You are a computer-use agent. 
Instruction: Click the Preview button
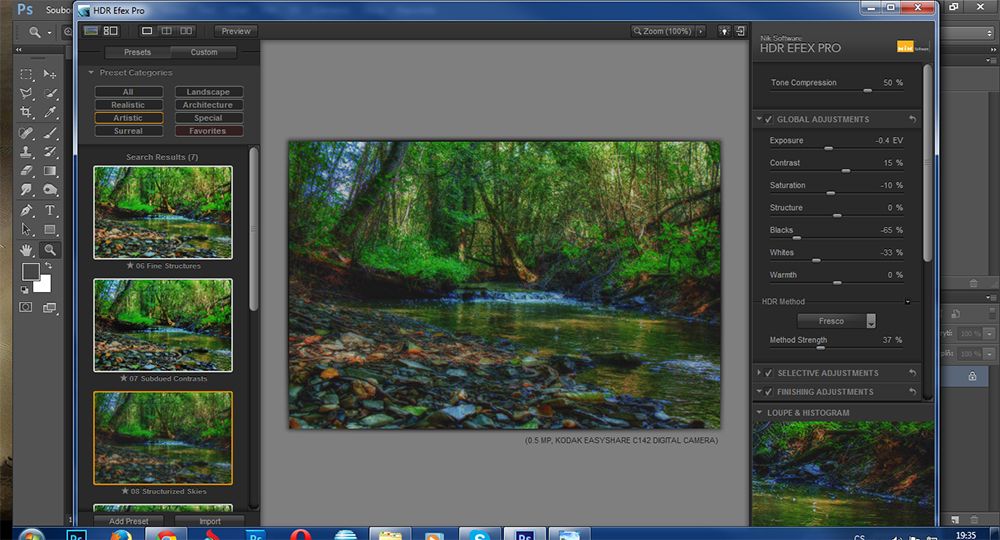(x=236, y=31)
